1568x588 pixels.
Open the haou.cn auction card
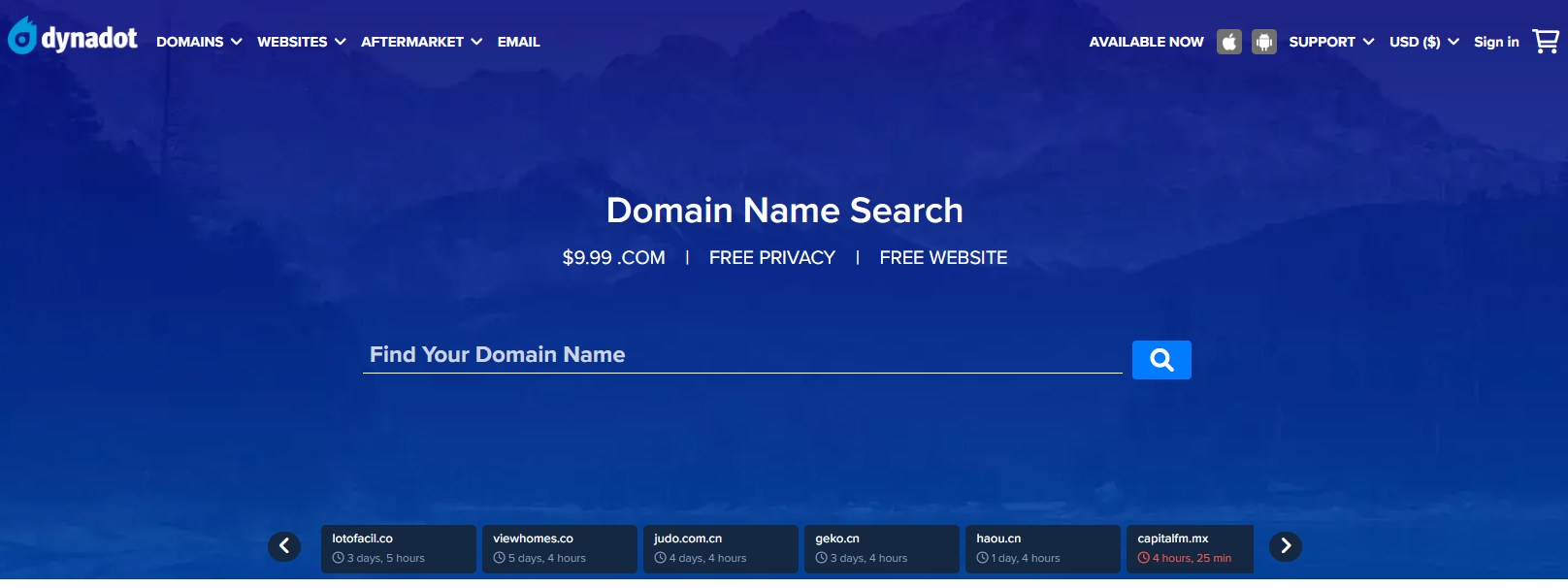pos(1043,549)
